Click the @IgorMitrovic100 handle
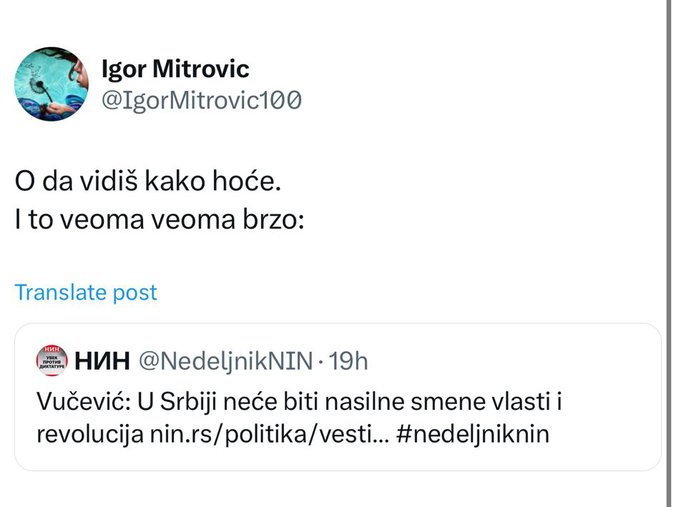Image resolution: width=676 pixels, height=507 pixels. pyautogui.click(x=201, y=100)
